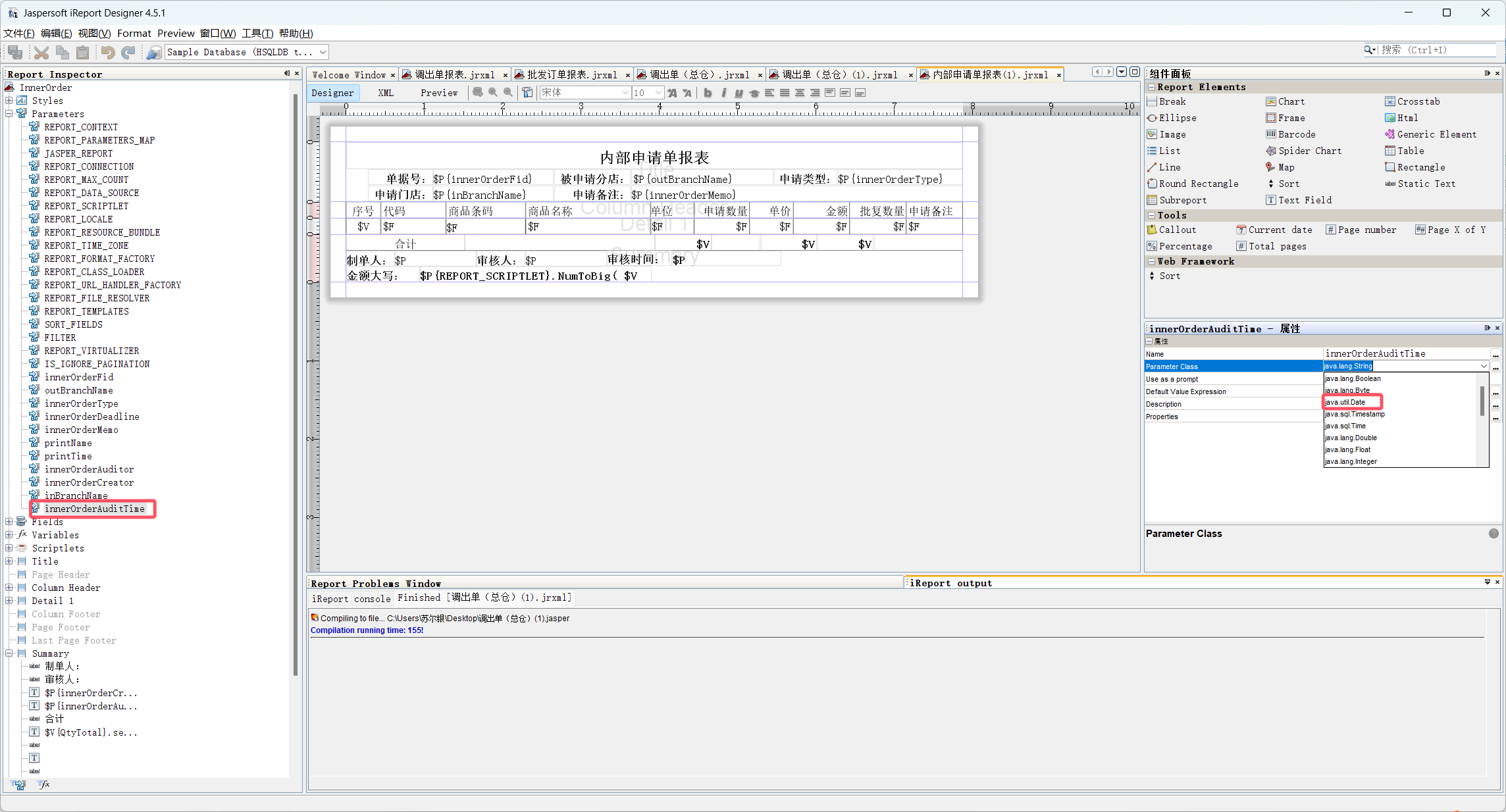Collapse the Summary band node

coord(9,653)
